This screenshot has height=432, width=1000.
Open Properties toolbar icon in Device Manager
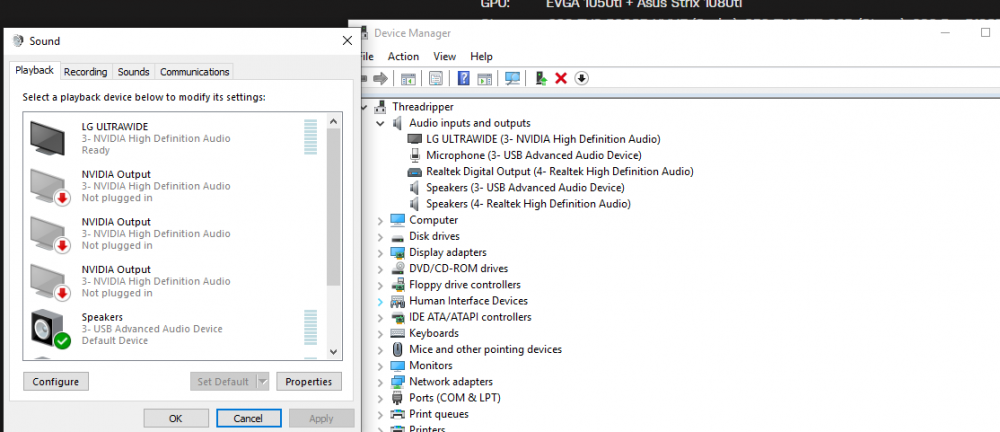coord(436,78)
